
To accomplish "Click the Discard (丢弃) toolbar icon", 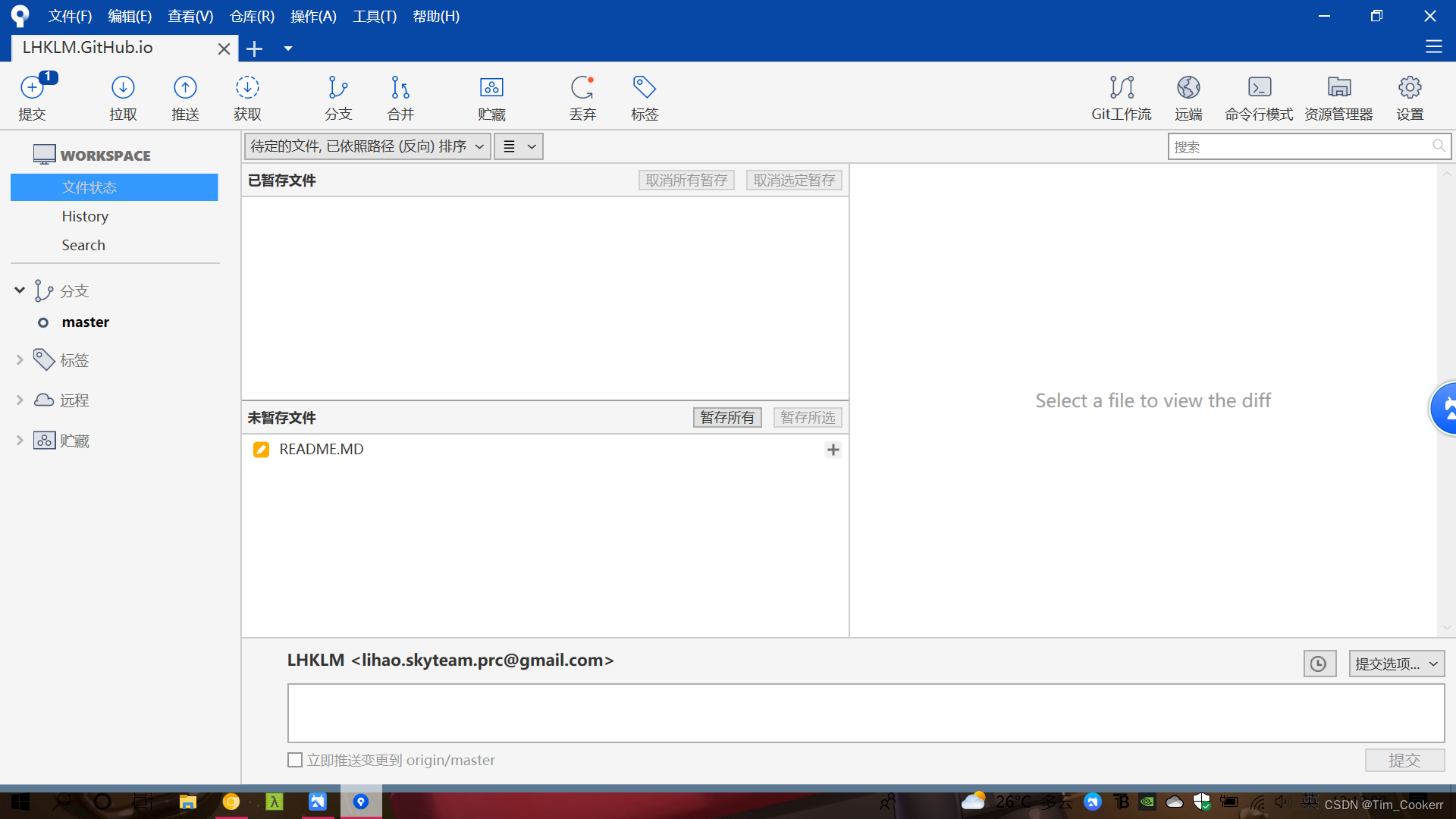I will [582, 97].
